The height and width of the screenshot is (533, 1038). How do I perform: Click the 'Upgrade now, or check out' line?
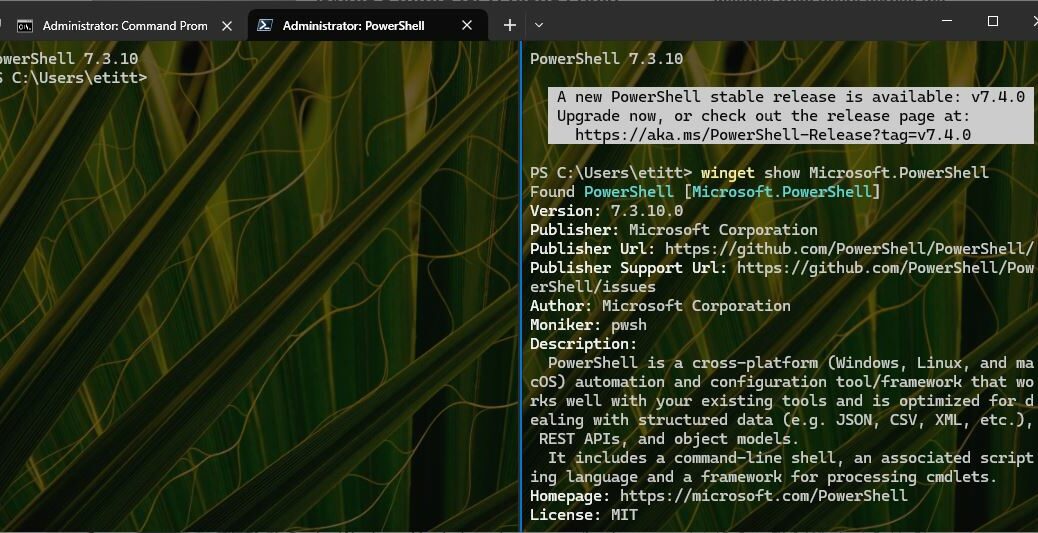(x=763, y=117)
